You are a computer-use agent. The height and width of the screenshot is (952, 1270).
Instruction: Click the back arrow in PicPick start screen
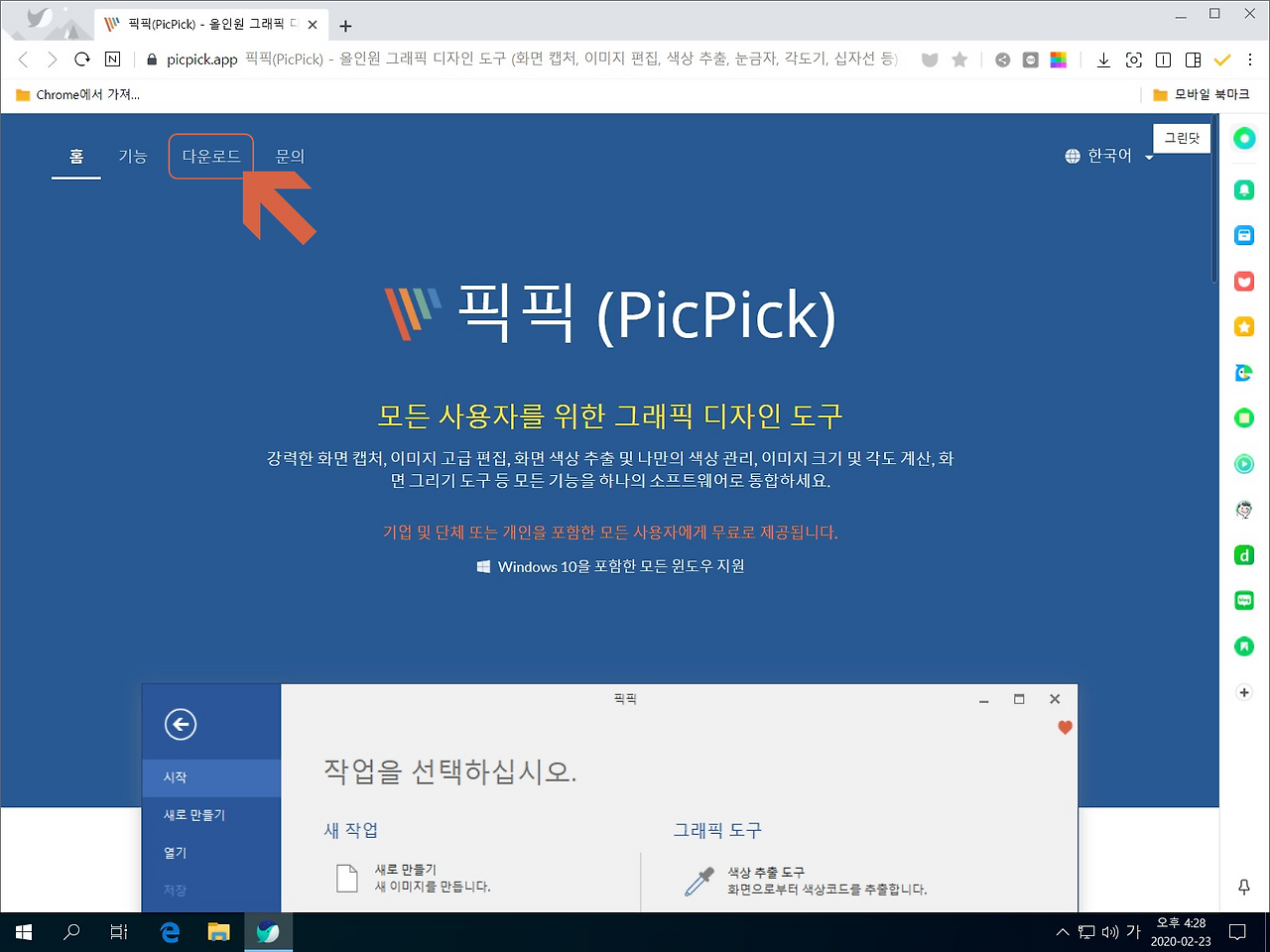point(180,724)
